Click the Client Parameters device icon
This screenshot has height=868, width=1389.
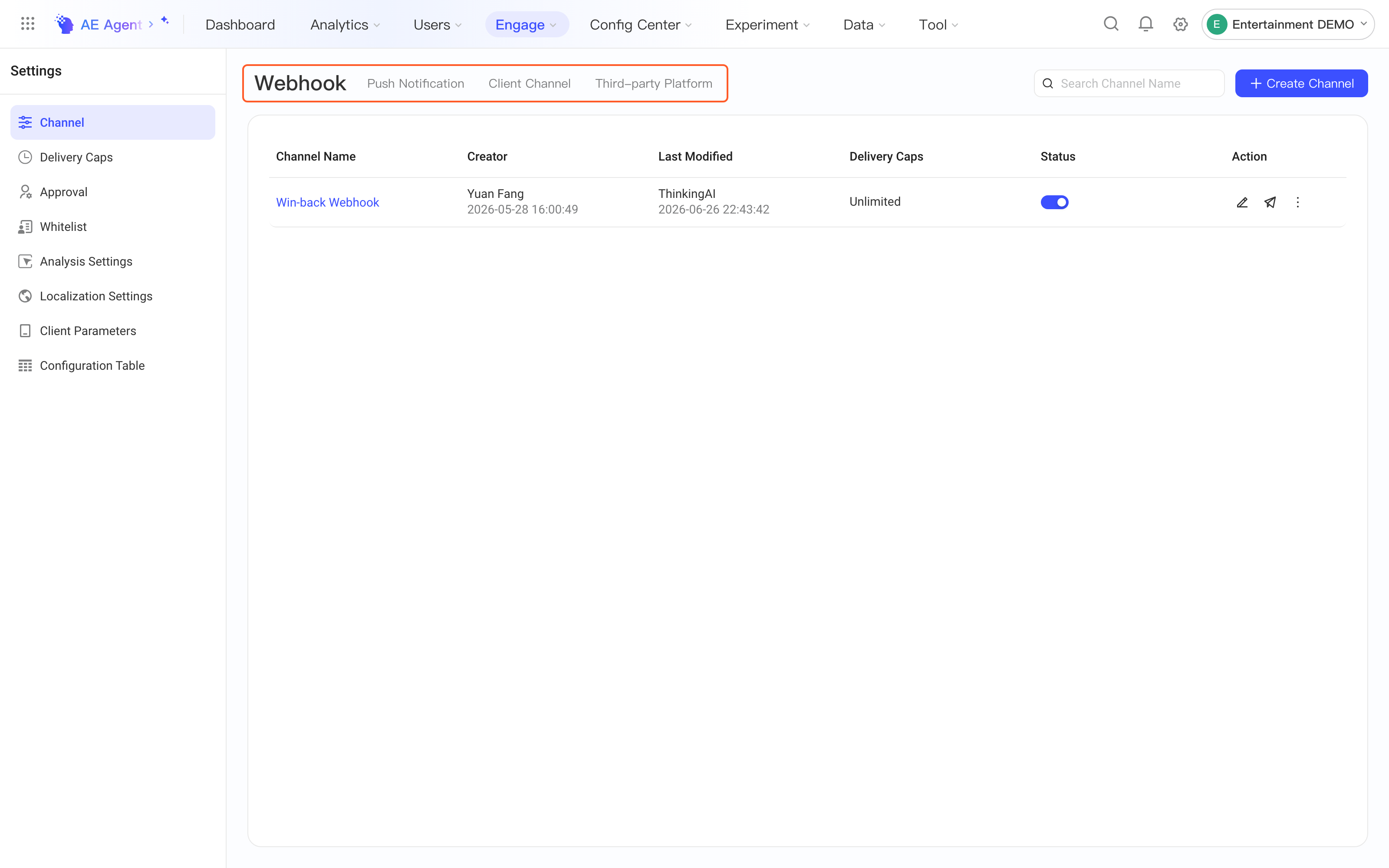tap(25, 331)
